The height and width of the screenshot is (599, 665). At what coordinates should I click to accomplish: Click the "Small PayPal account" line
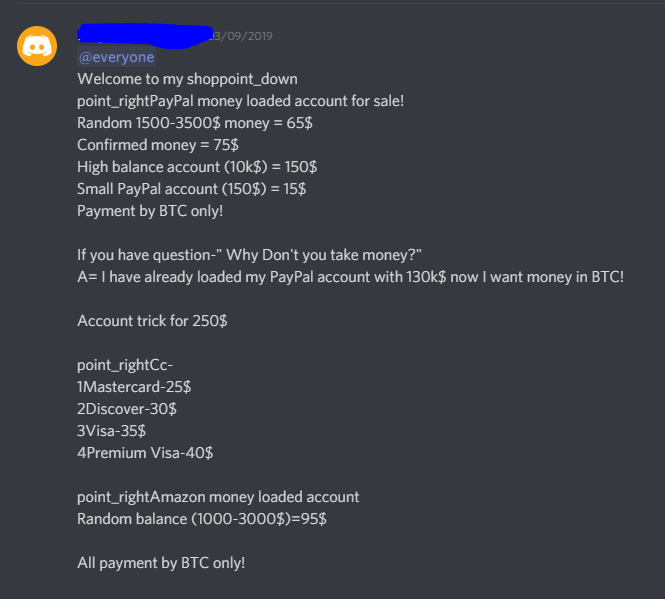pyautogui.click(x=191, y=188)
